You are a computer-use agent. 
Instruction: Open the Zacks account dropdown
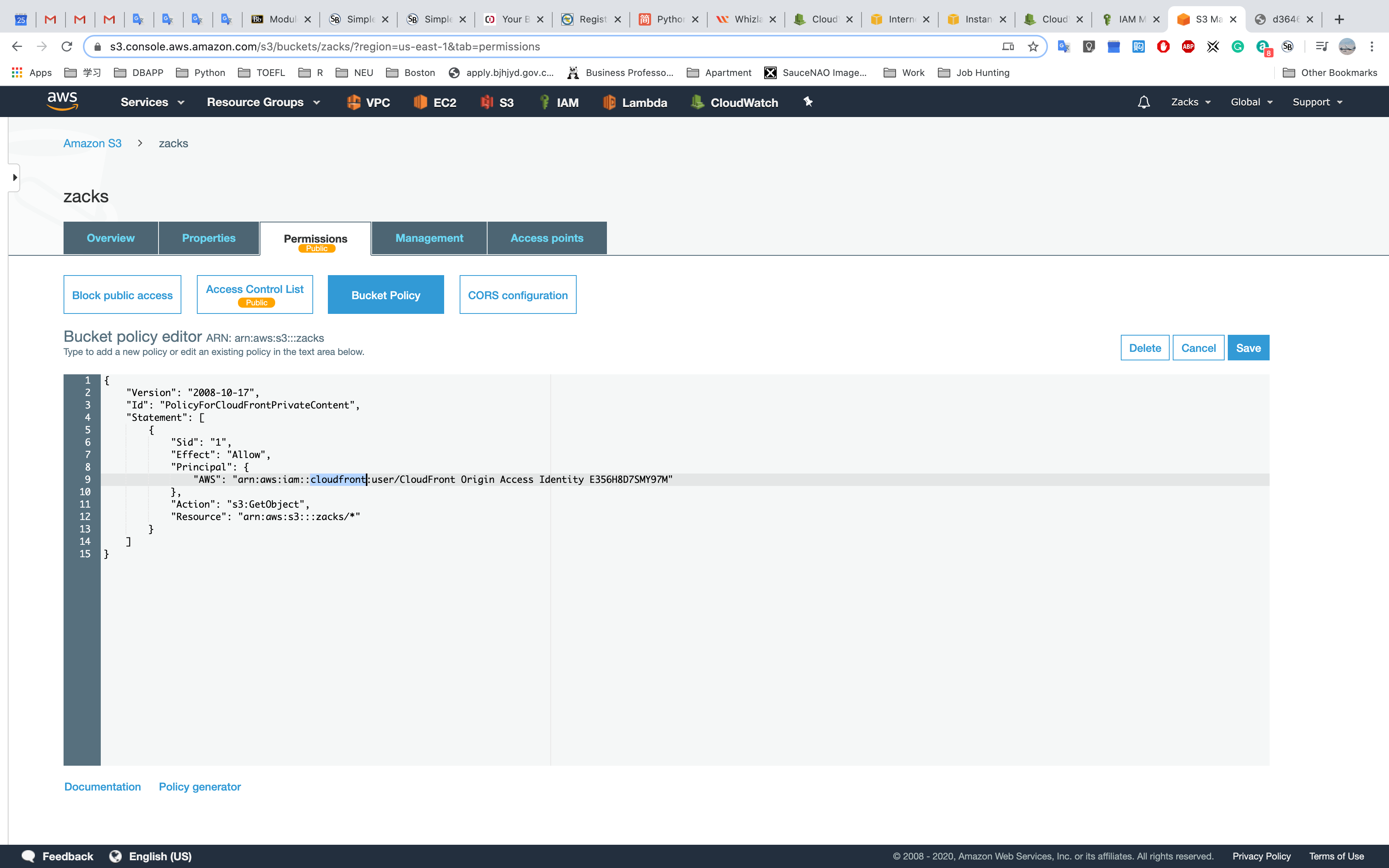[1191, 102]
